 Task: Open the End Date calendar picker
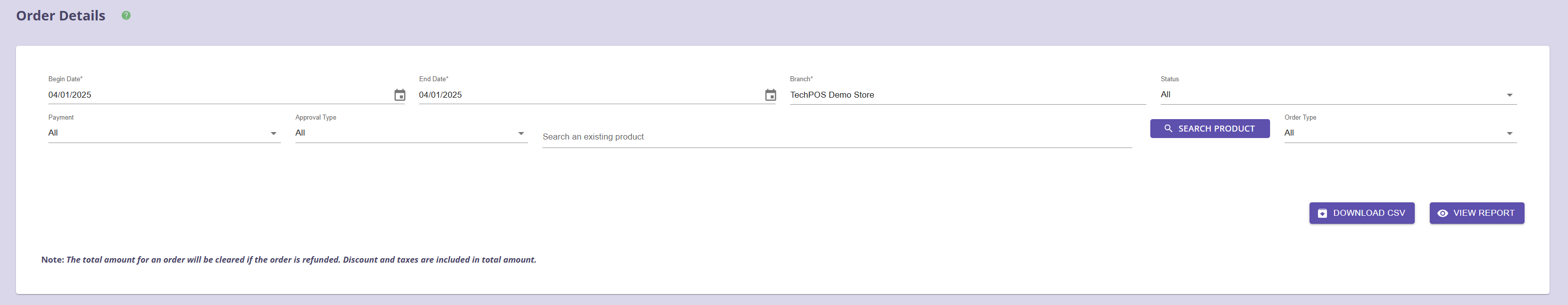point(770,95)
